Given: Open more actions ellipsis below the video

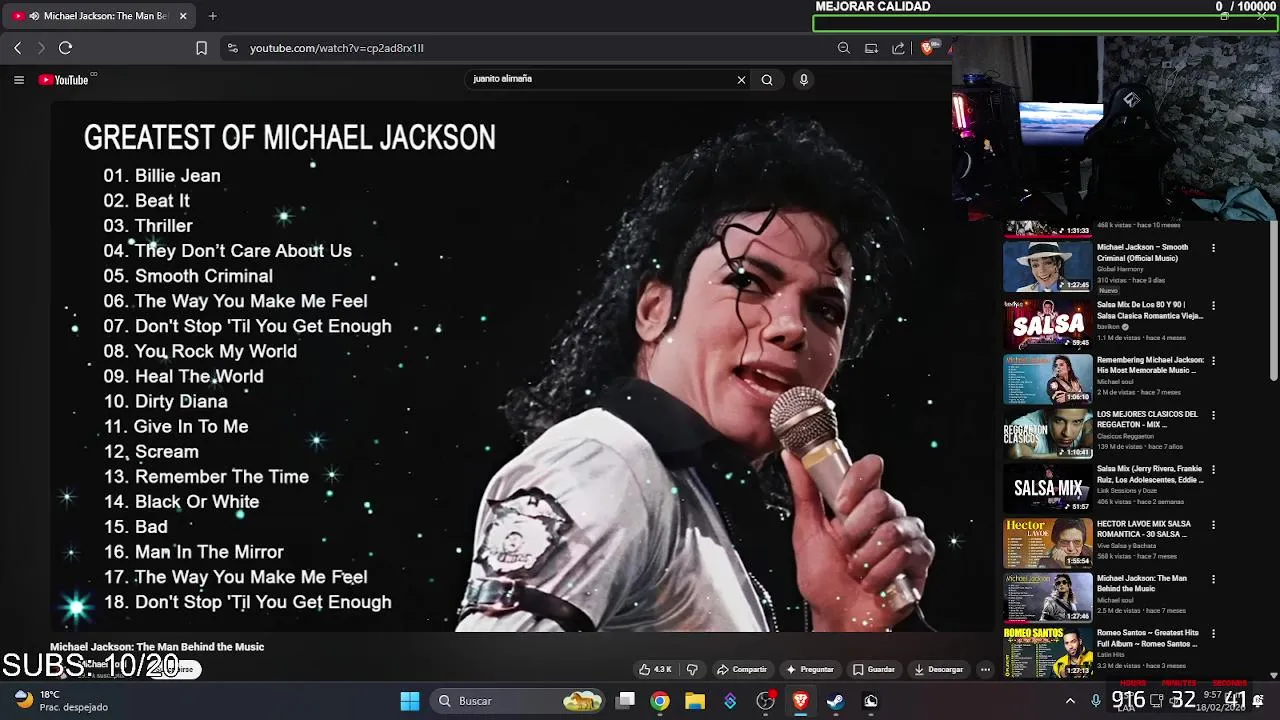Looking at the screenshot, I should tap(985, 669).
